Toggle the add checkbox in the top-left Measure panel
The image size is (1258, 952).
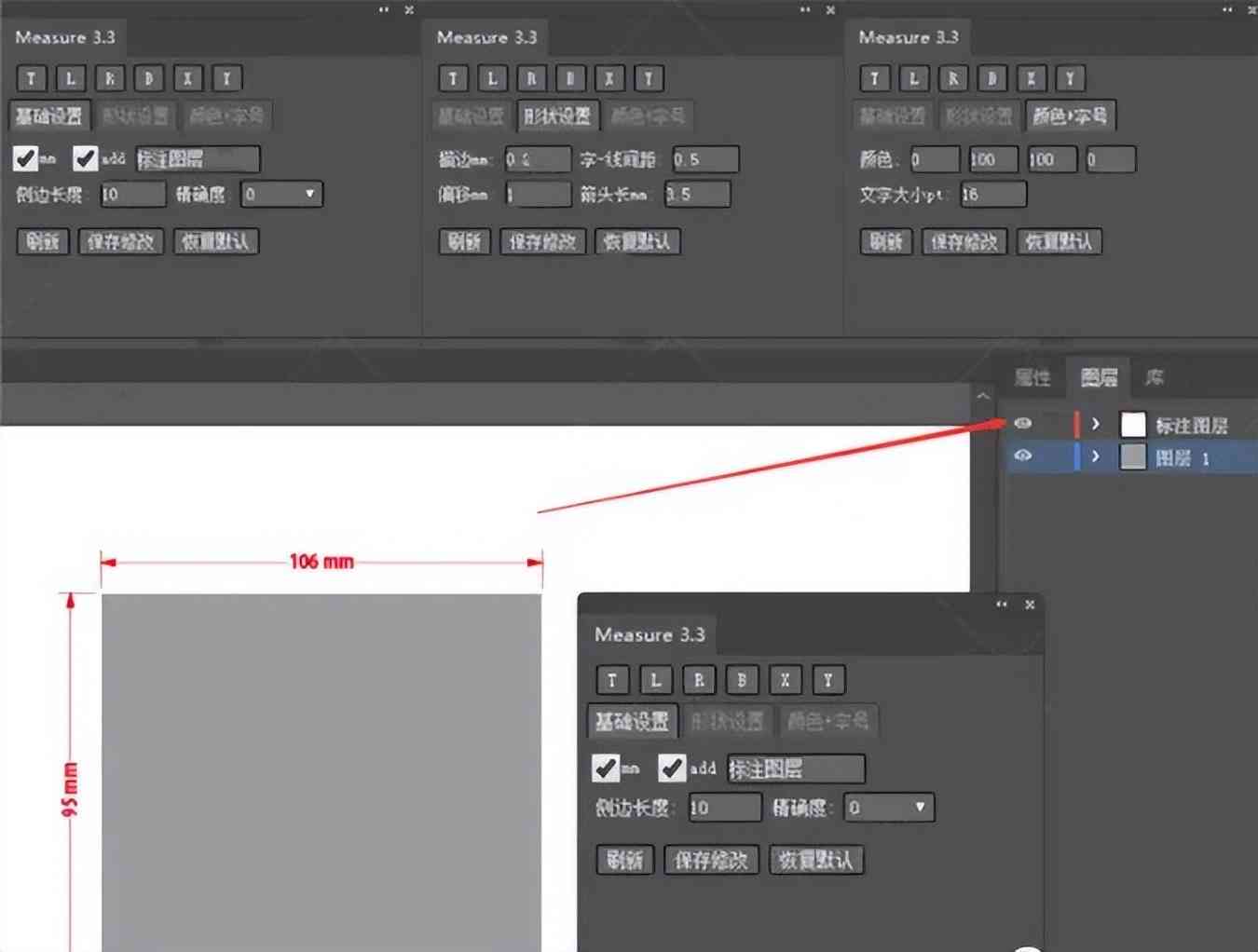click(85, 158)
